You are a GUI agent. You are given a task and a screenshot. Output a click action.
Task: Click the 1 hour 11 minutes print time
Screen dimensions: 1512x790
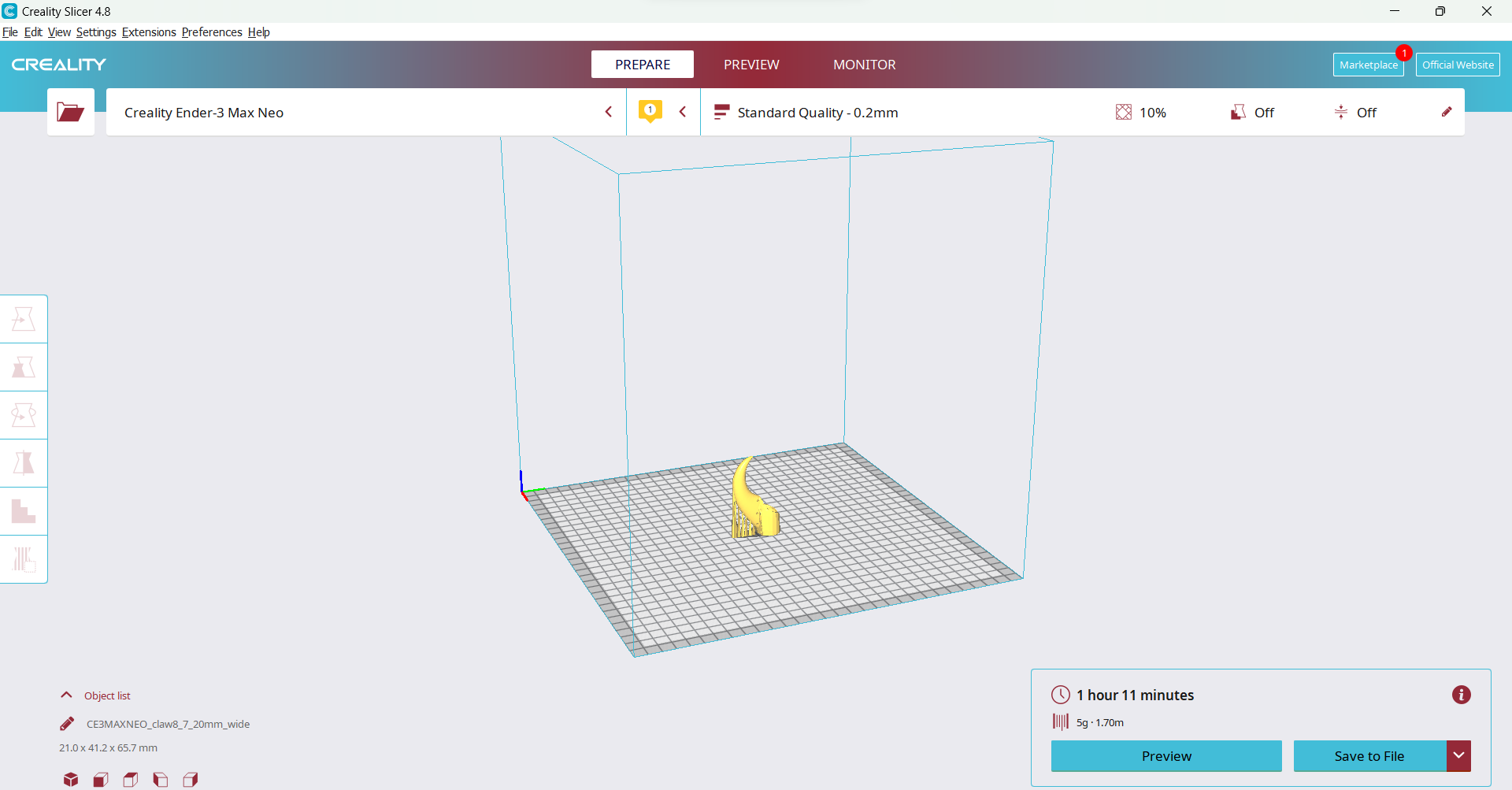(x=1135, y=695)
